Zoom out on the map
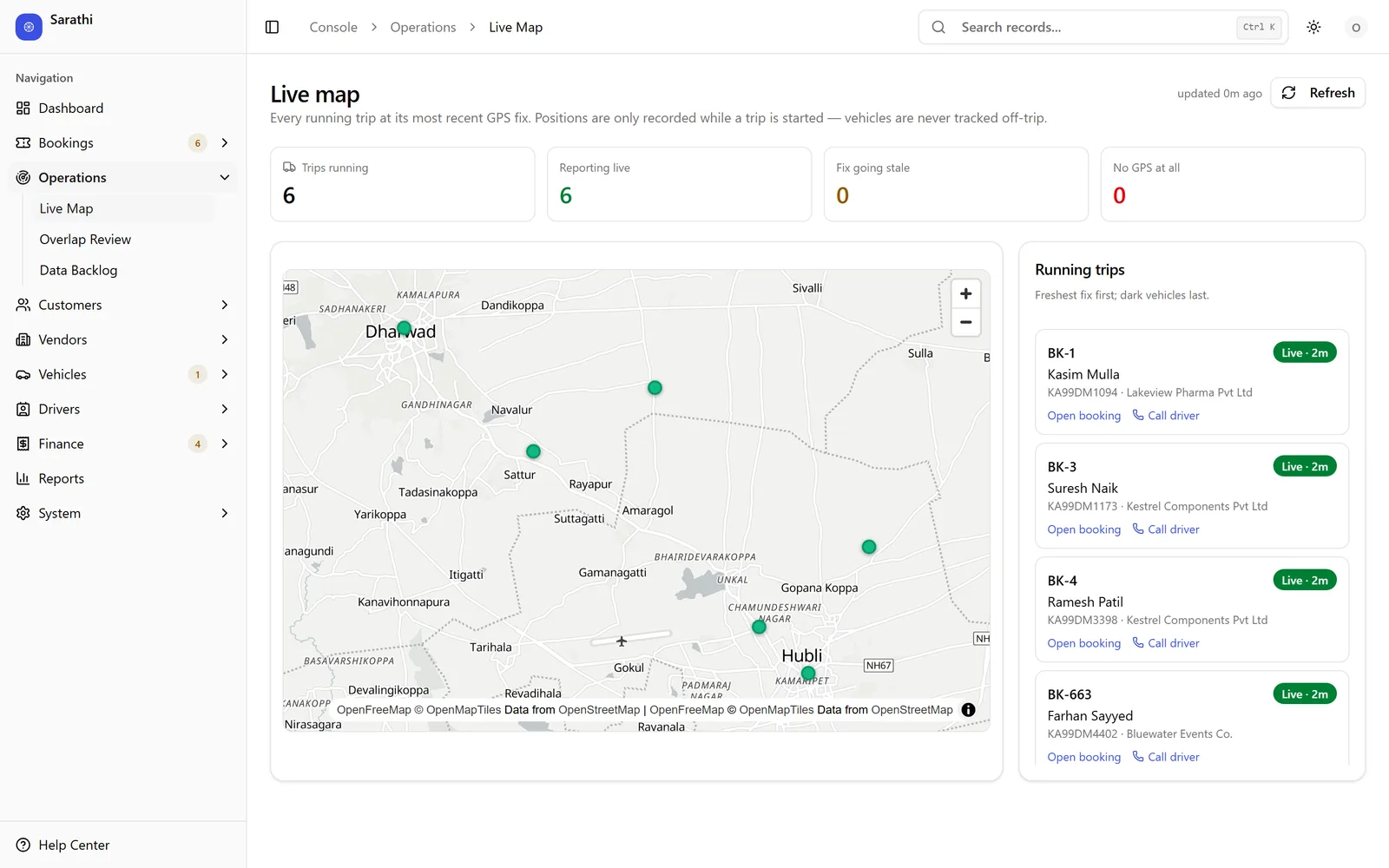The height and width of the screenshot is (868, 1389). click(x=965, y=322)
